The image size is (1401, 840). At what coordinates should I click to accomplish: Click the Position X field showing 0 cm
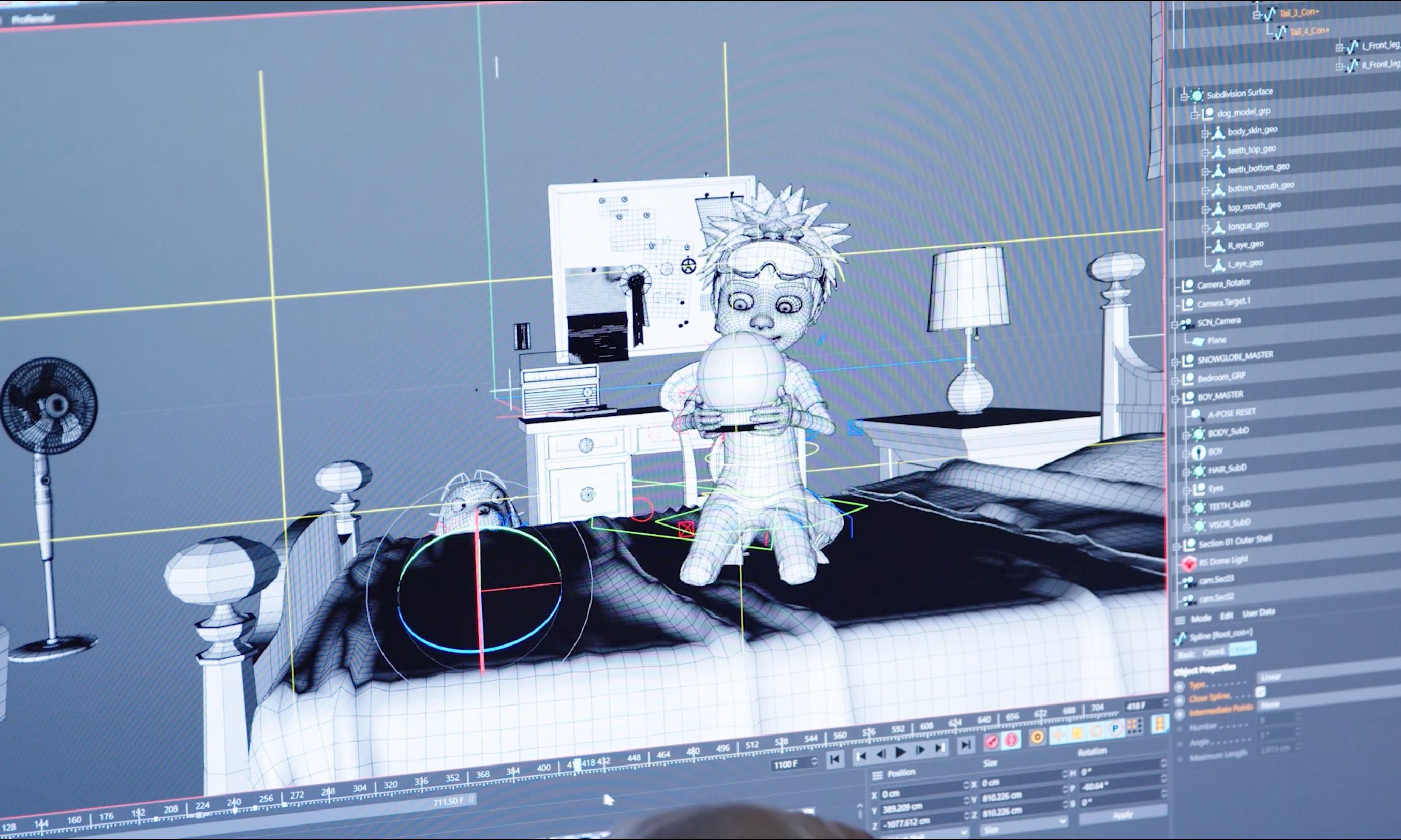(924, 790)
